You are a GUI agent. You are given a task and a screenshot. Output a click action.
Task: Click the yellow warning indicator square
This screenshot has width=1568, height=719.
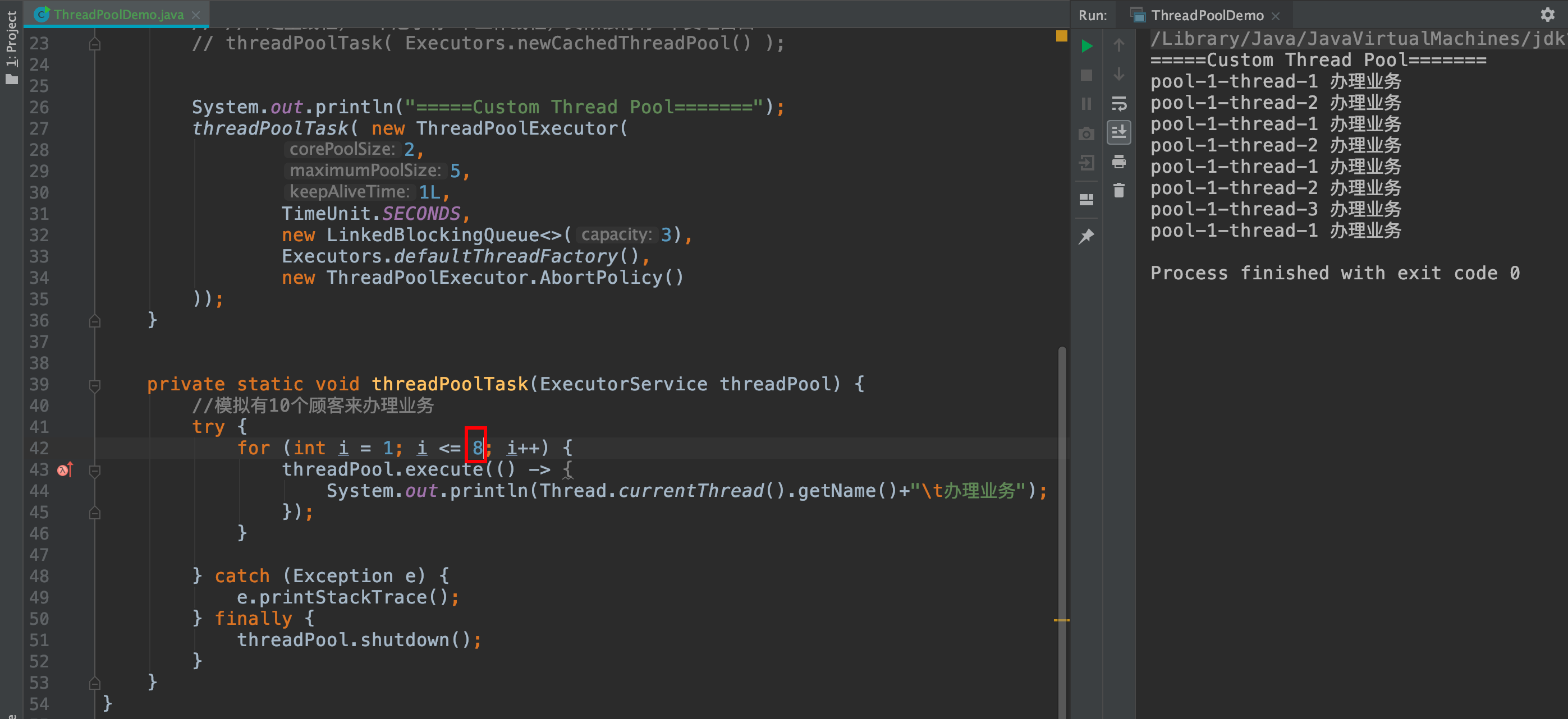pyautogui.click(x=1062, y=36)
